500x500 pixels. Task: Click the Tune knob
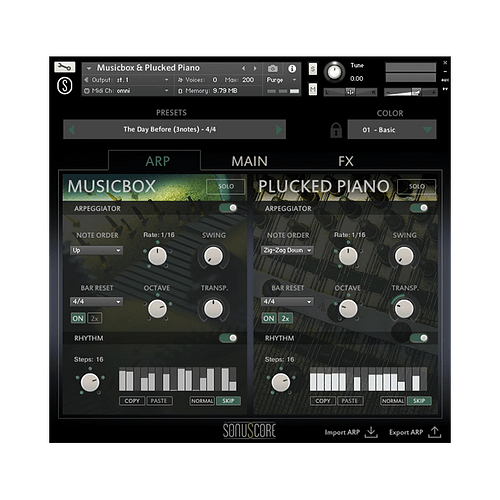334,72
